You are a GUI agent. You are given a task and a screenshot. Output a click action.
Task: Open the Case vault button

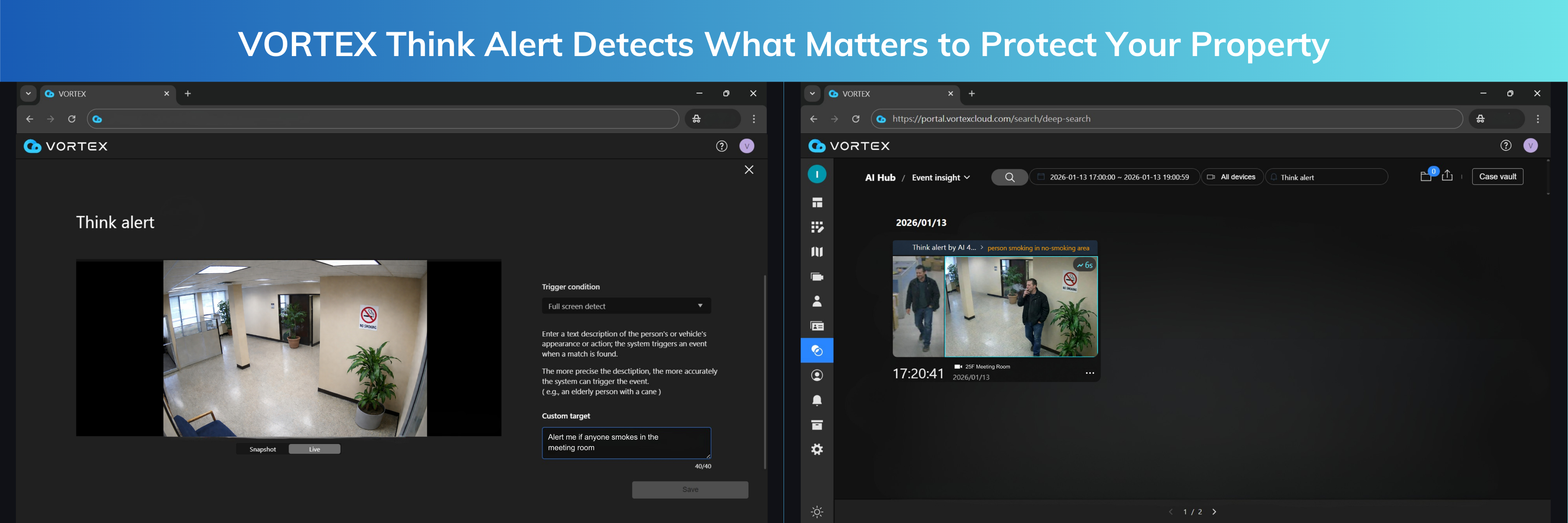pos(1497,176)
